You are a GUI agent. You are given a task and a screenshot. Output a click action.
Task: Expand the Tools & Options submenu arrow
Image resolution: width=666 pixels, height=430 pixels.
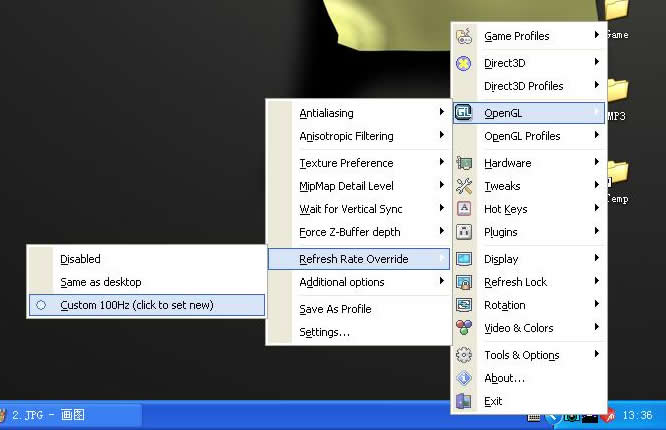pos(597,355)
